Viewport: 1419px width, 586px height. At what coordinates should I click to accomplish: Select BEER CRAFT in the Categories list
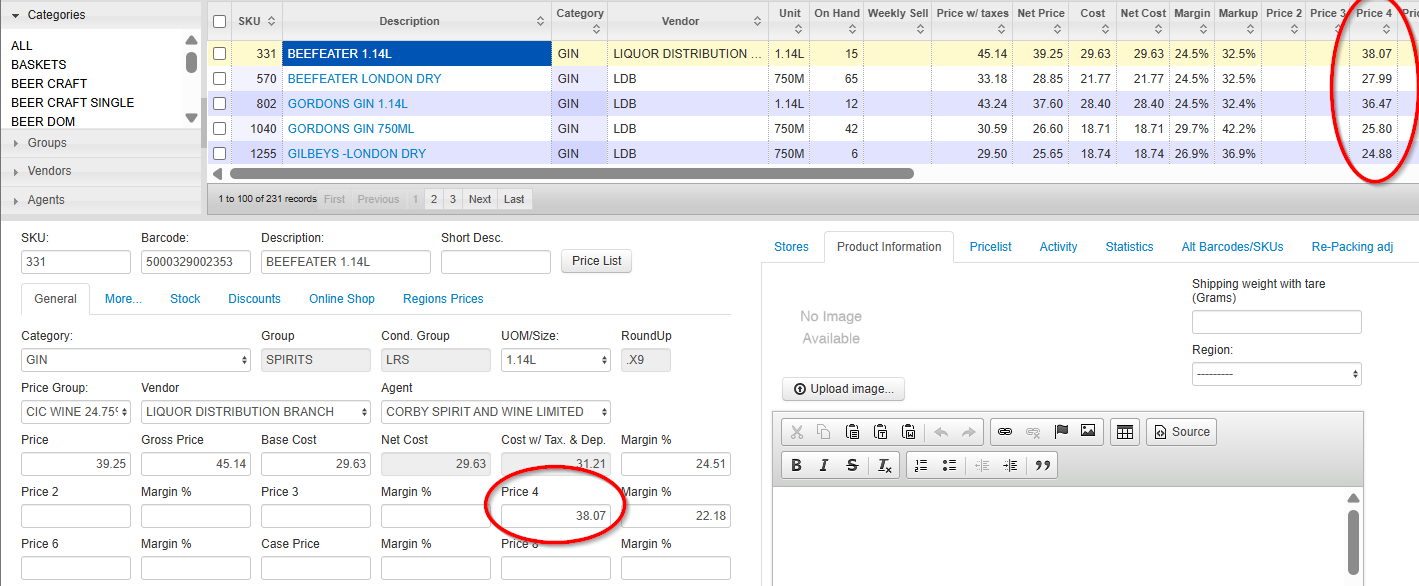(x=49, y=84)
